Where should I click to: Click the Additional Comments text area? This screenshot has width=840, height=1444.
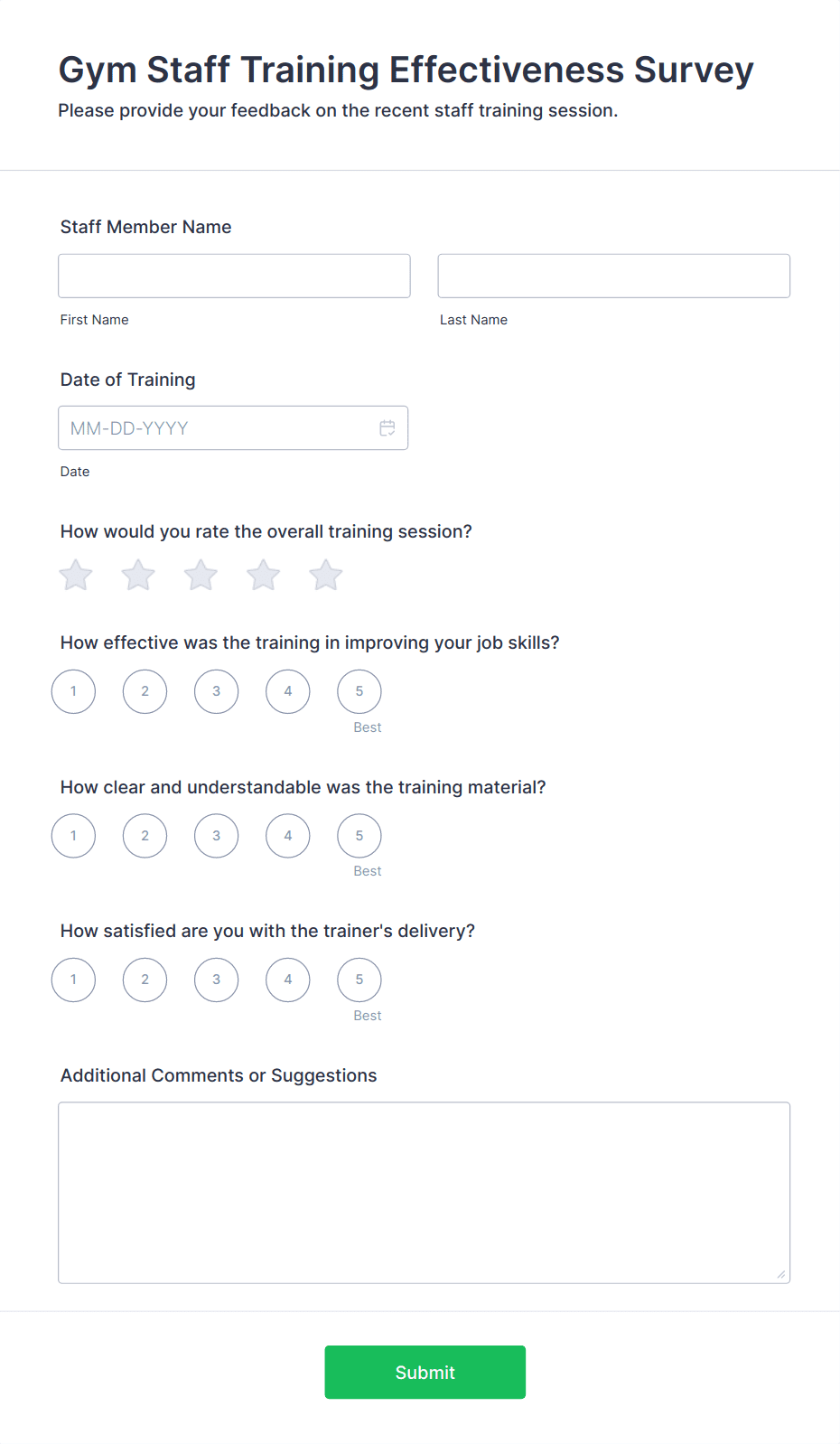(x=425, y=1193)
